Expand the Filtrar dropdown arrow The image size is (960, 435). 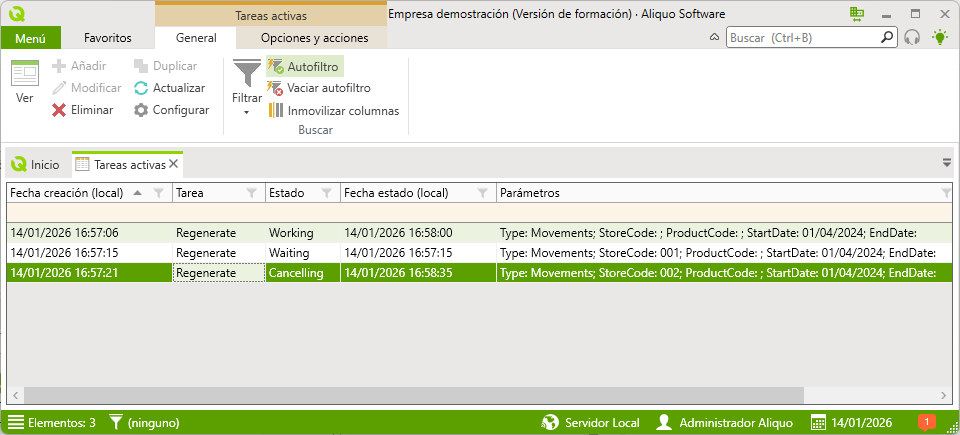246,113
